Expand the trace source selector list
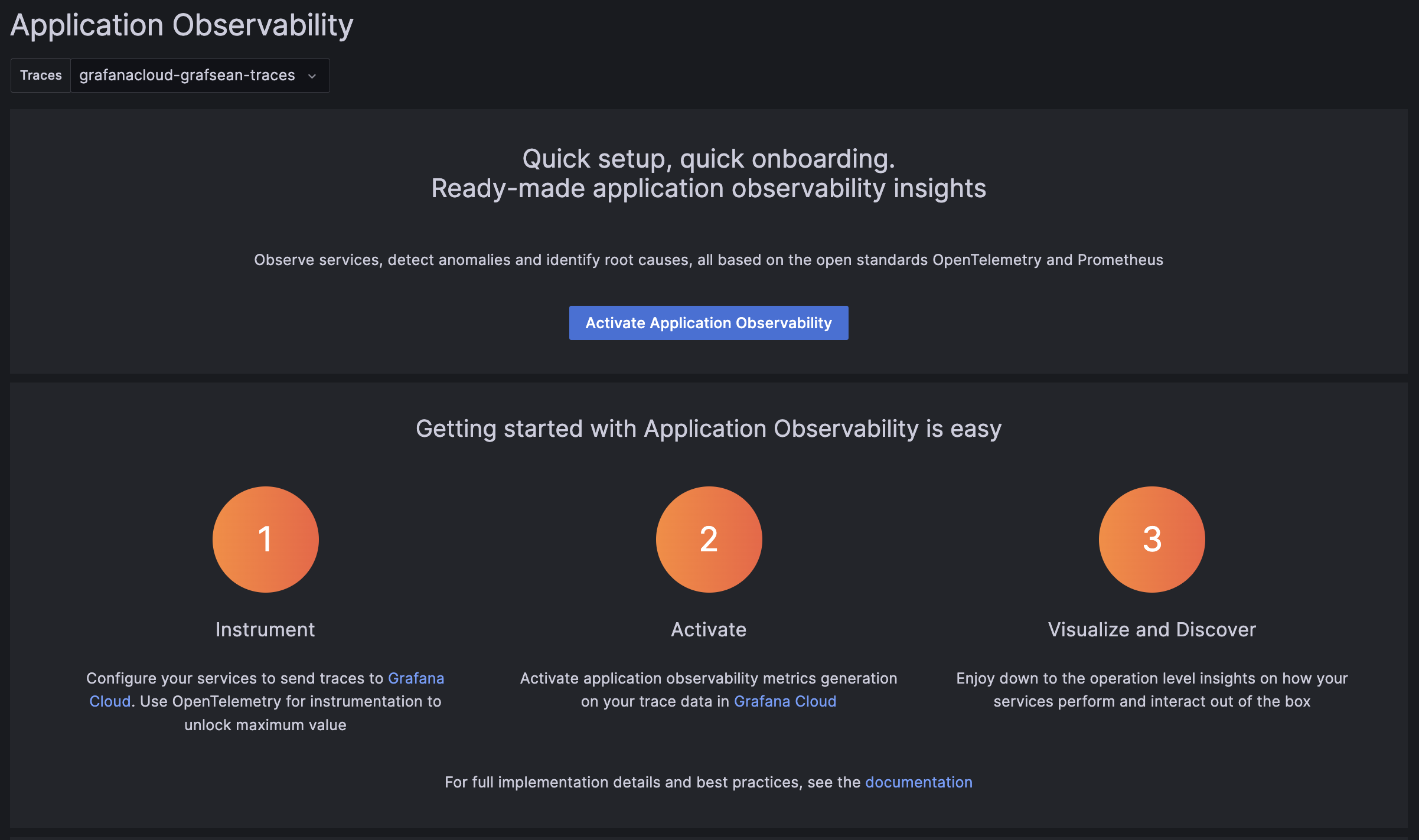Image resolution: width=1419 pixels, height=840 pixels. point(200,75)
